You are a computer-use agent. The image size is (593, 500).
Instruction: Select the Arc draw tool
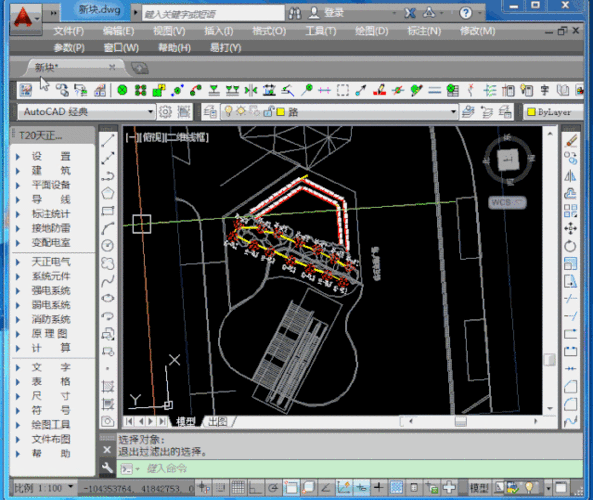[108, 228]
